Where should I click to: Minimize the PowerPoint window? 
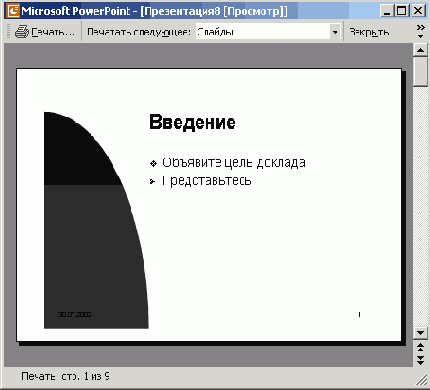click(x=387, y=11)
